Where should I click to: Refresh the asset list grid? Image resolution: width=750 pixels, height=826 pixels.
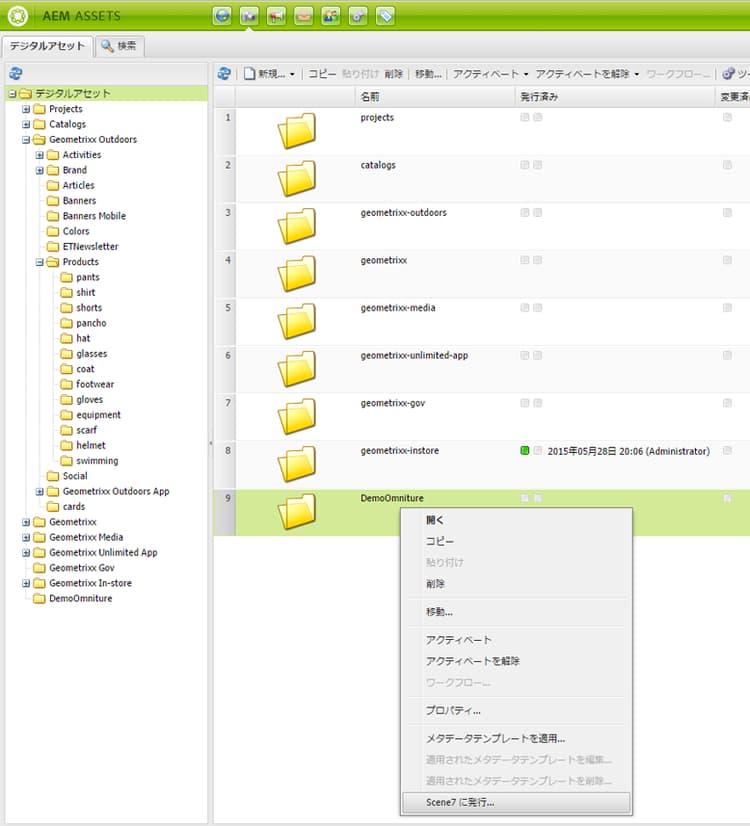click(224, 74)
